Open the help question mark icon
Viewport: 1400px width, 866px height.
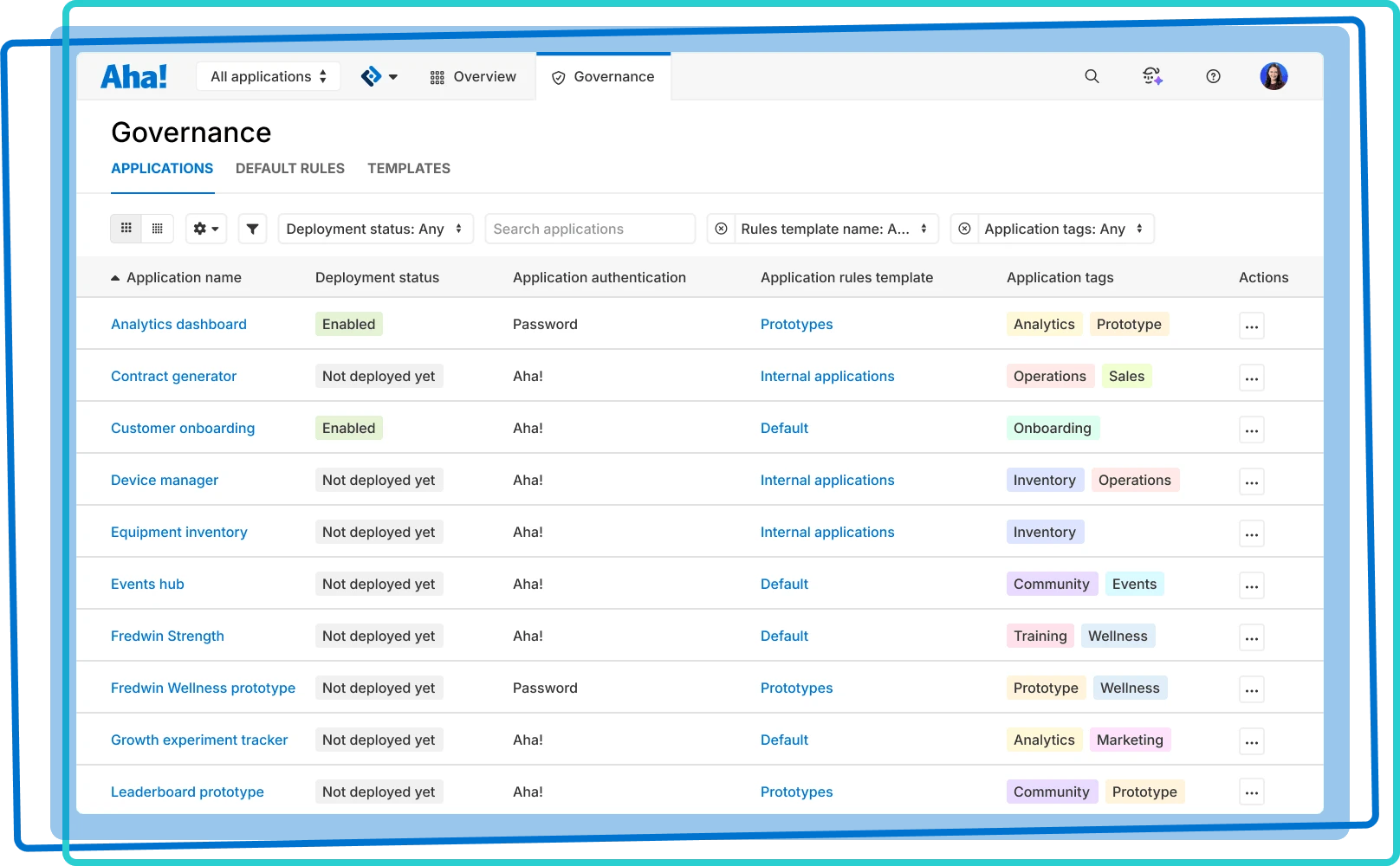point(1213,76)
